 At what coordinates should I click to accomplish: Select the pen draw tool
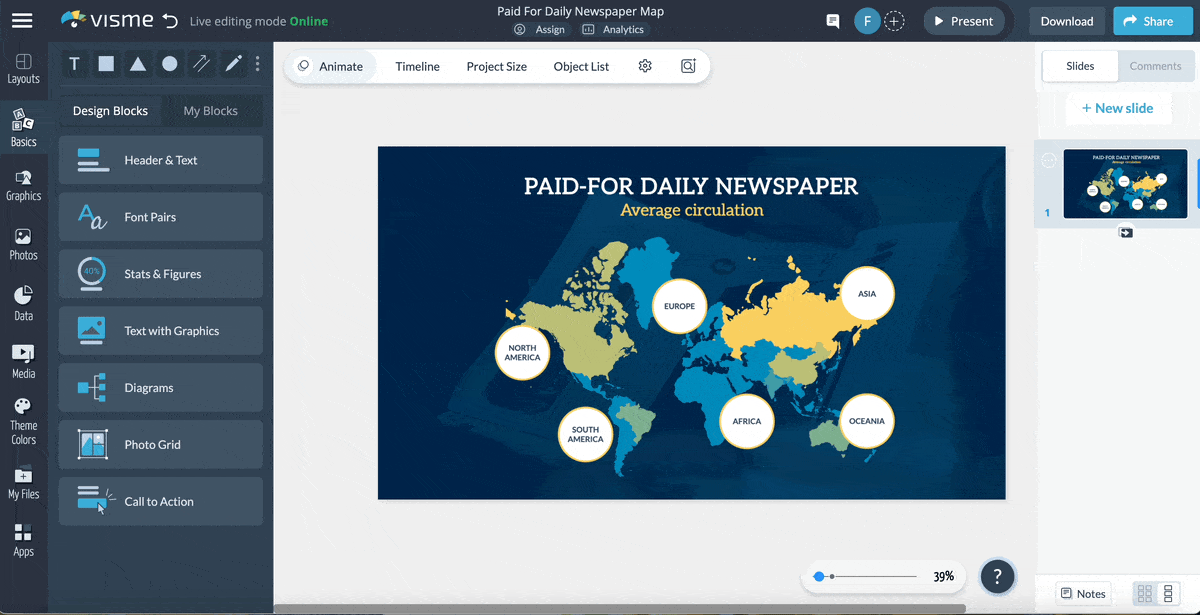point(233,64)
